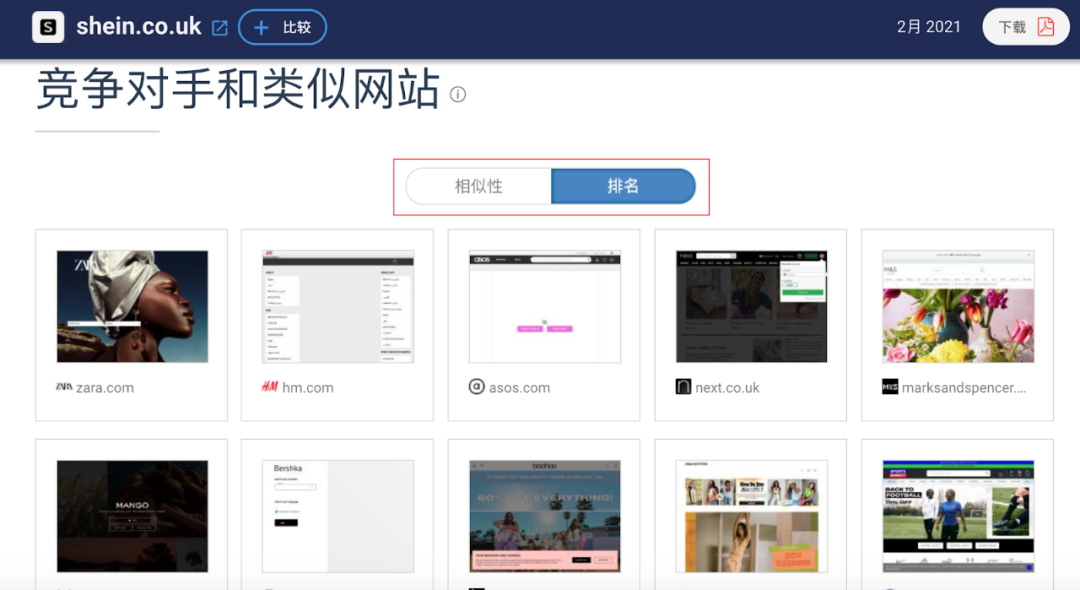This screenshot has height=590, width=1080.
Task: Click the ASOS favicon icon
Action: [477, 387]
